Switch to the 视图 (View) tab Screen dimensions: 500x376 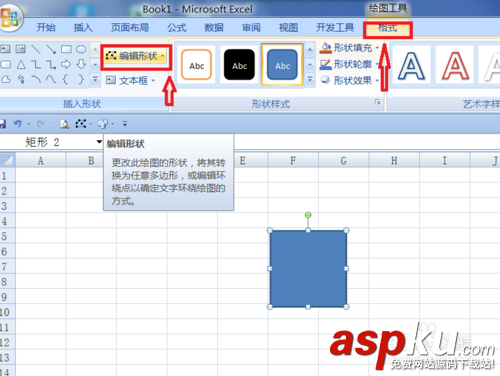click(288, 27)
